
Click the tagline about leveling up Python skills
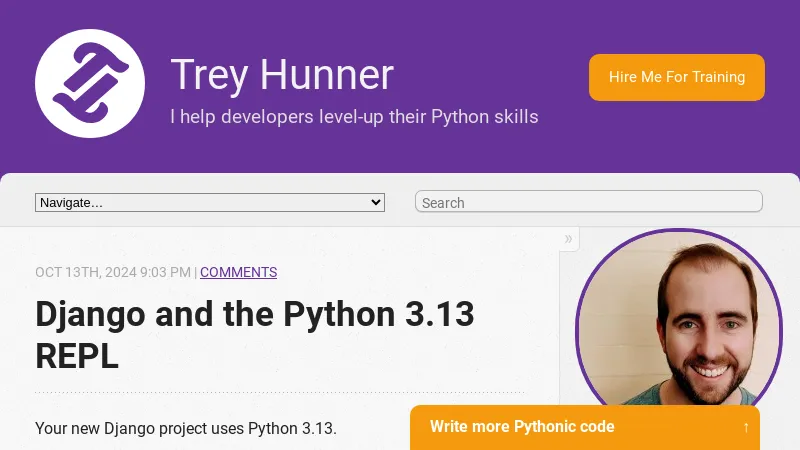354,117
